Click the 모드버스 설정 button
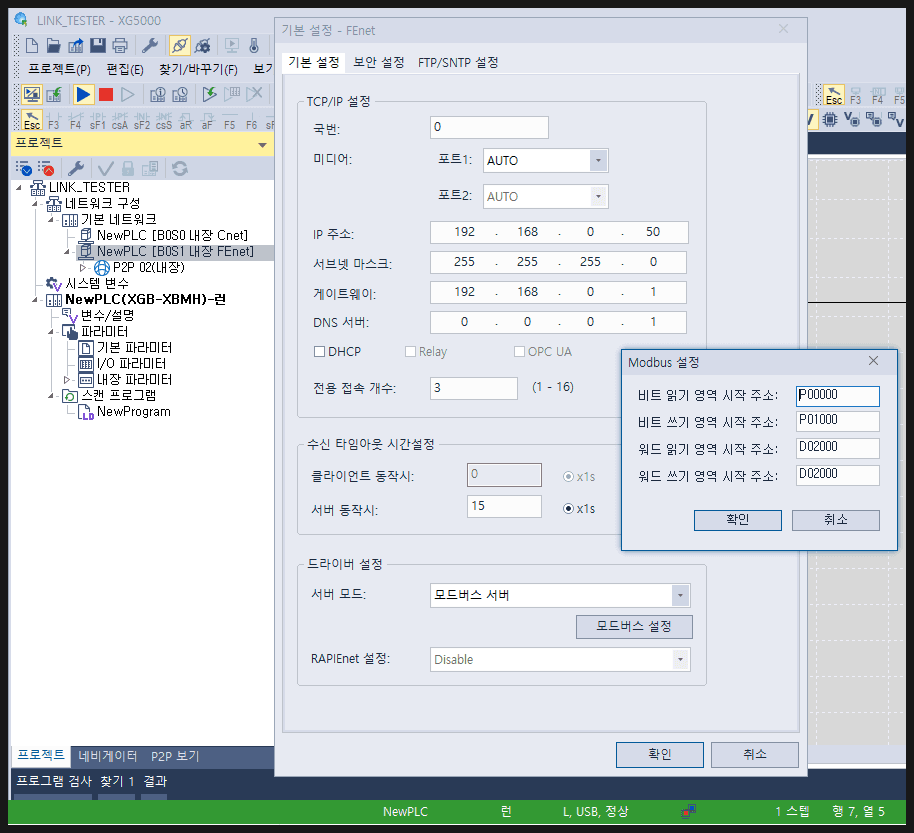Image resolution: width=914 pixels, height=833 pixels. 634,627
